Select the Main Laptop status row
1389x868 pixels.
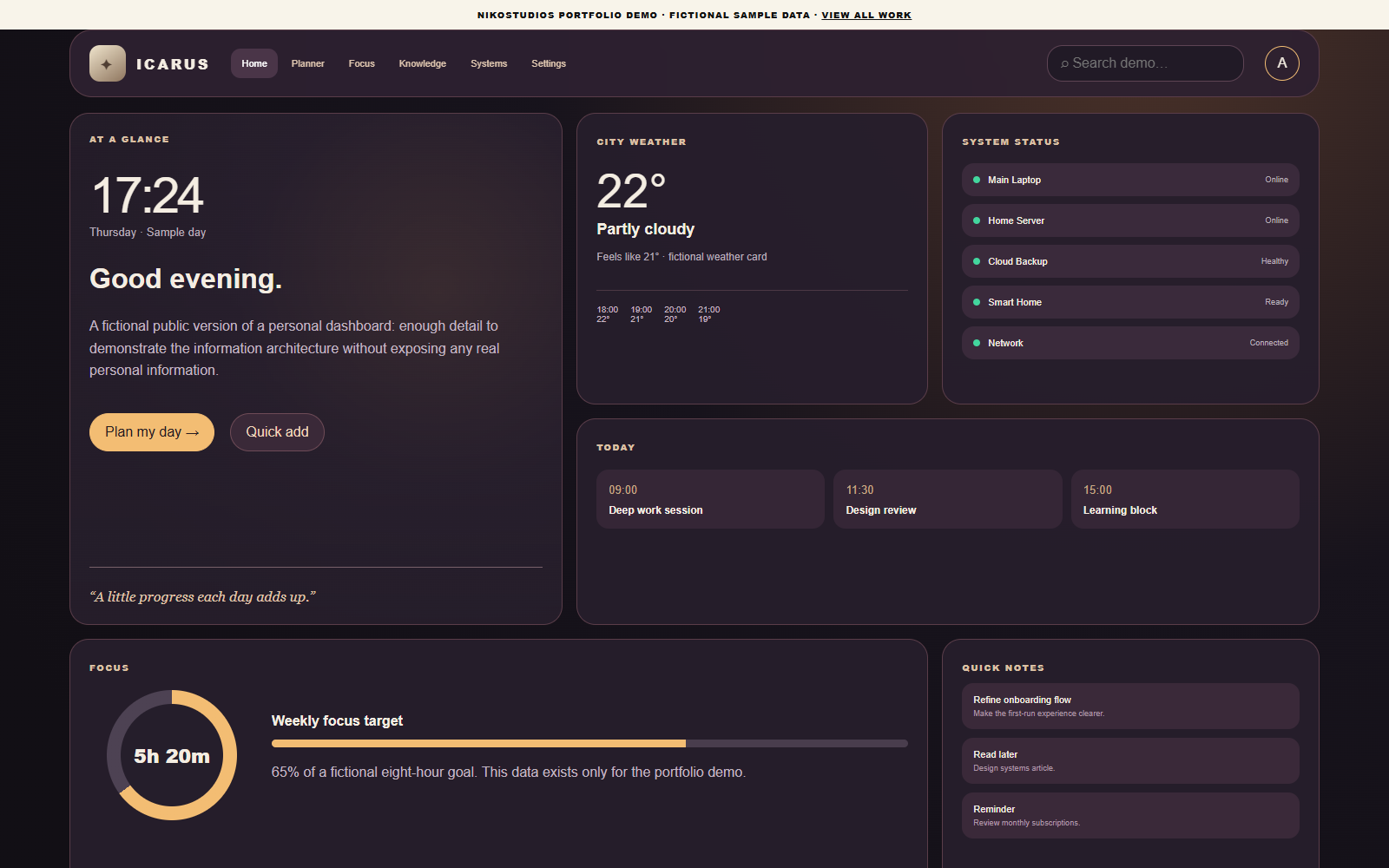point(1130,180)
